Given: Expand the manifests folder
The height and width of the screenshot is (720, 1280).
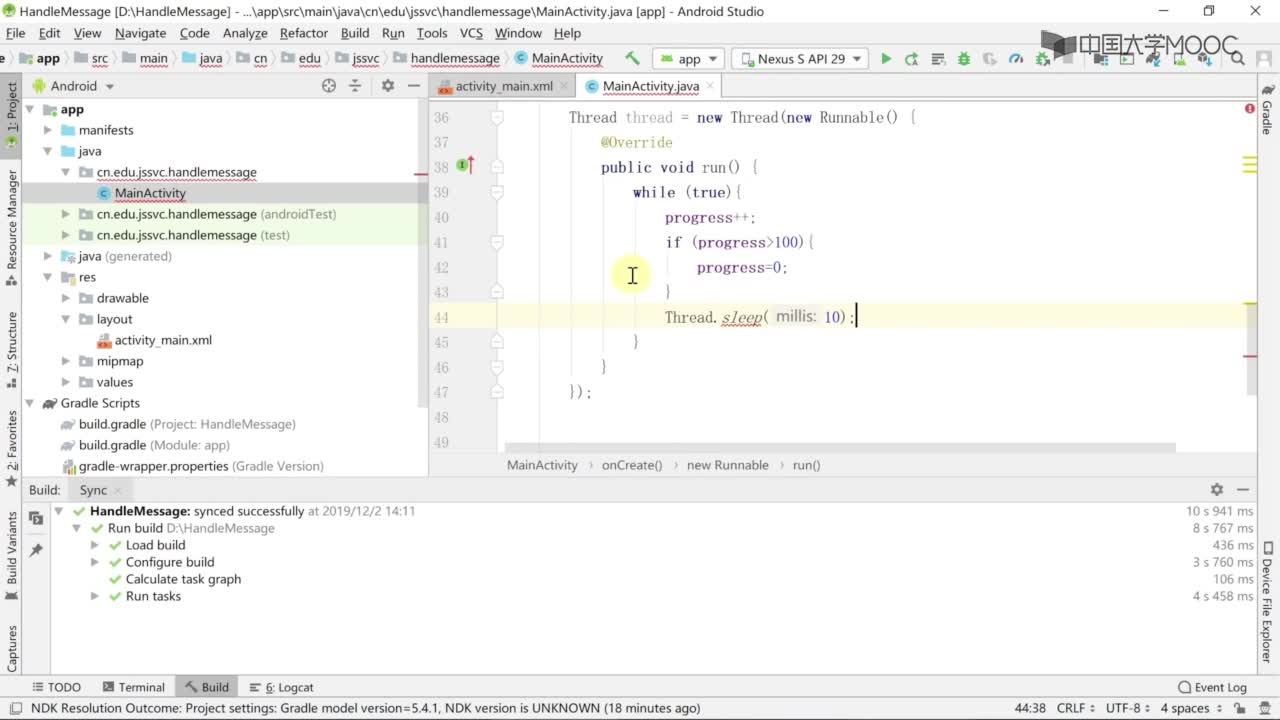Looking at the screenshot, I should pyautogui.click(x=47, y=130).
